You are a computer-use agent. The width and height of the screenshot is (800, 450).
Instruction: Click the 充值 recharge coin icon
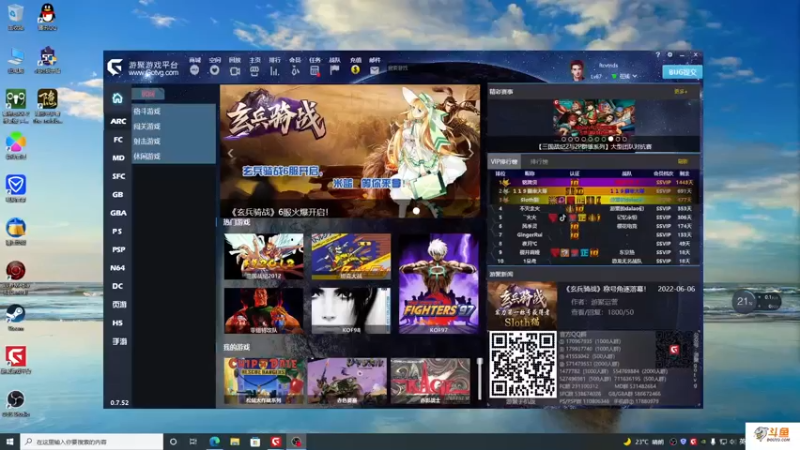[355, 67]
